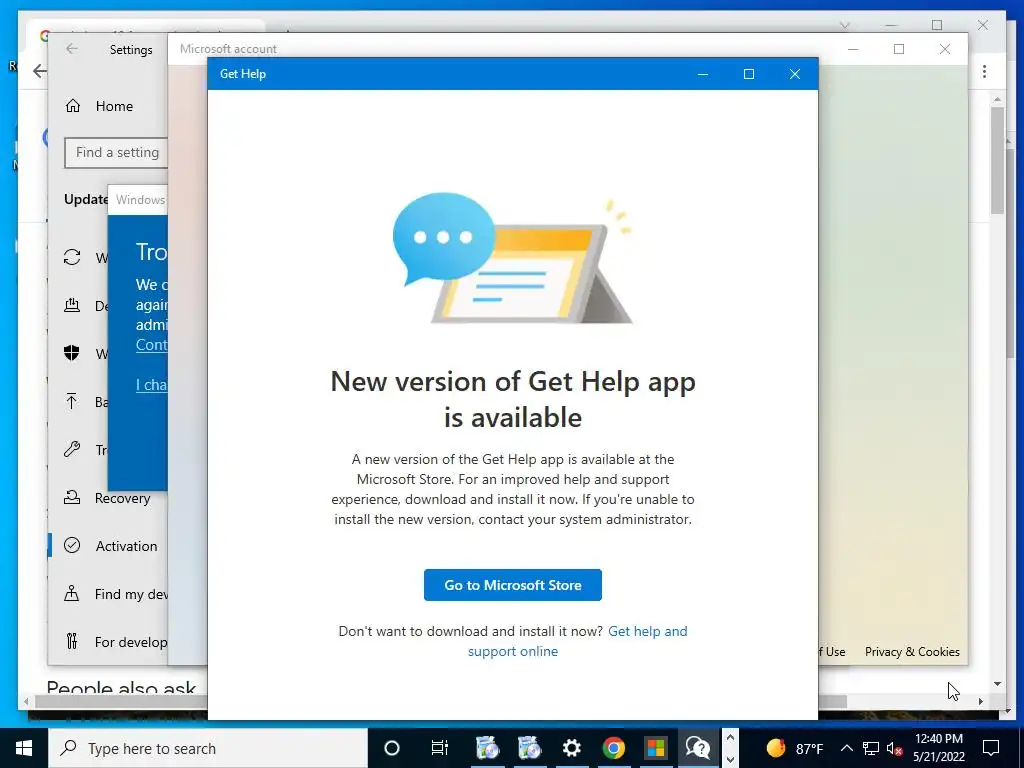
Task: Maximize the Get Help window
Action: pos(749,74)
